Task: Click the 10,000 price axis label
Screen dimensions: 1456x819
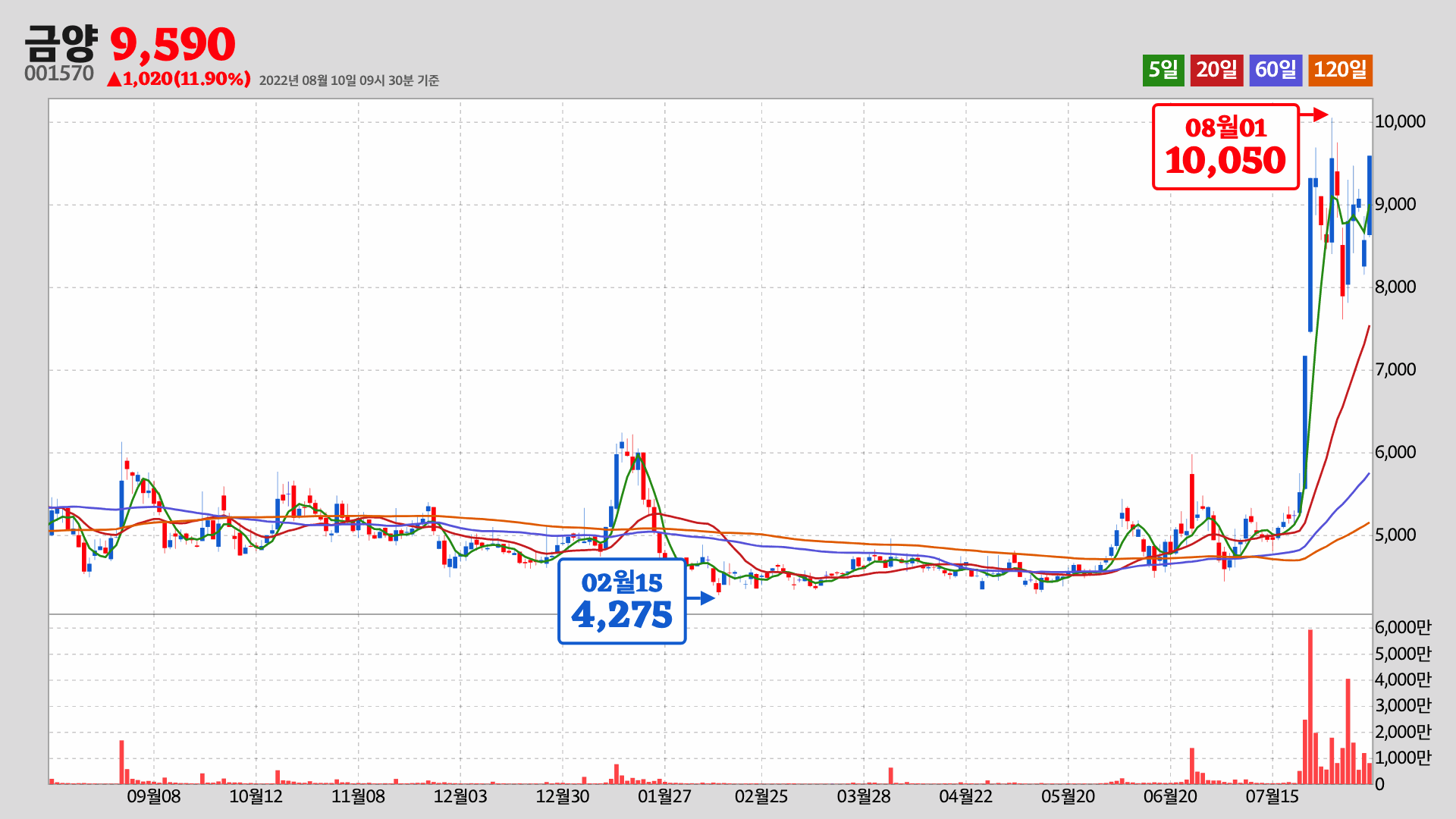Action: pos(1400,121)
